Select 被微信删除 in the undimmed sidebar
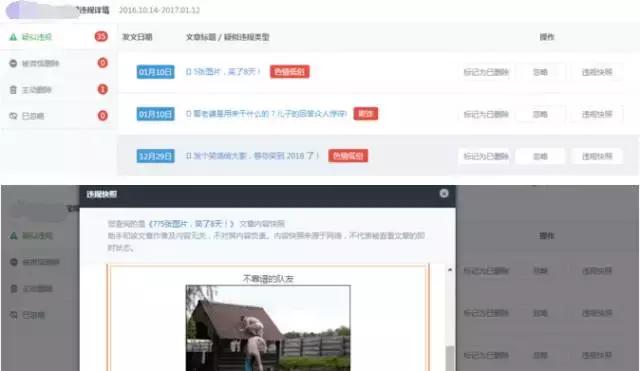 [x=58, y=63]
